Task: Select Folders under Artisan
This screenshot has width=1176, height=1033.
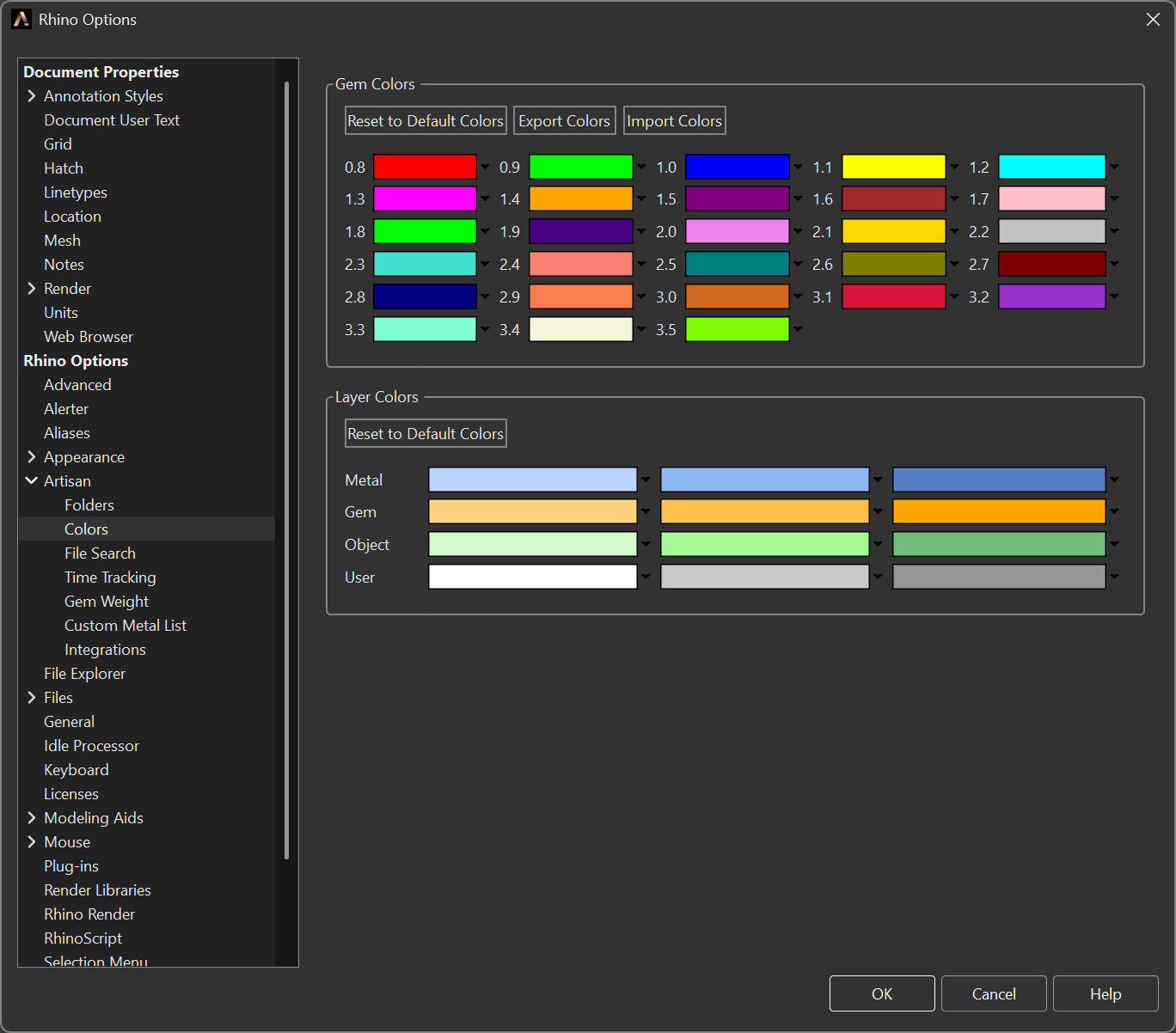Action: click(x=89, y=504)
